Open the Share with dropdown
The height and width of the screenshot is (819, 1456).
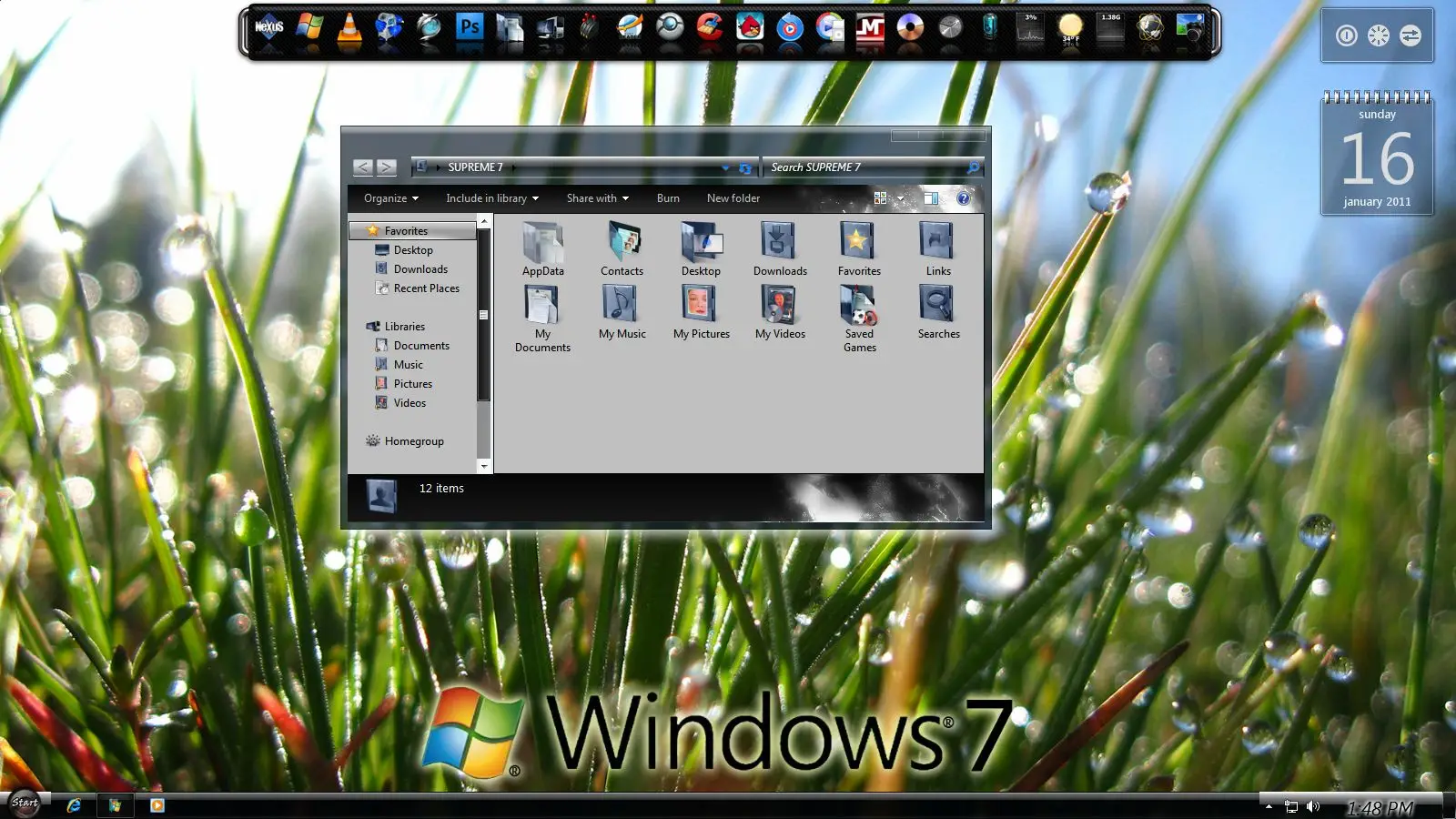click(598, 198)
